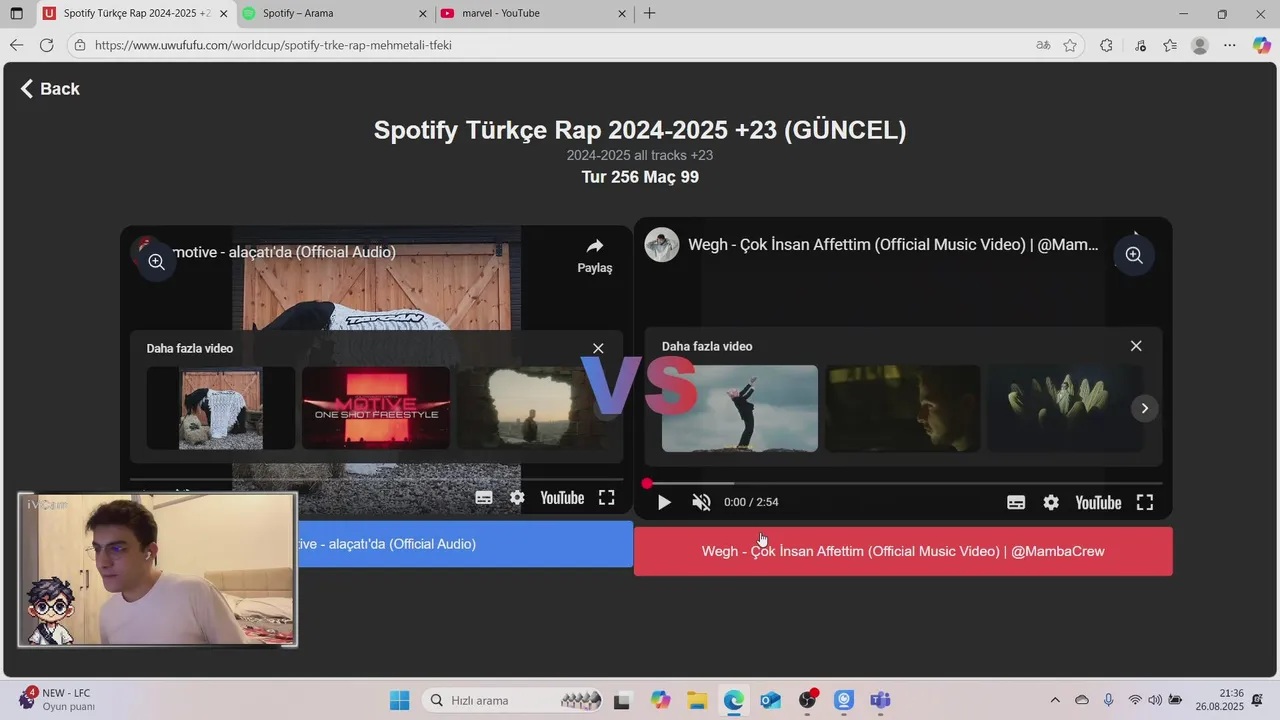Image resolution: width=1280 pixels, height=720 pixels.
Task: Close the left Daha fazla video panel
Action: pos(598,349)
